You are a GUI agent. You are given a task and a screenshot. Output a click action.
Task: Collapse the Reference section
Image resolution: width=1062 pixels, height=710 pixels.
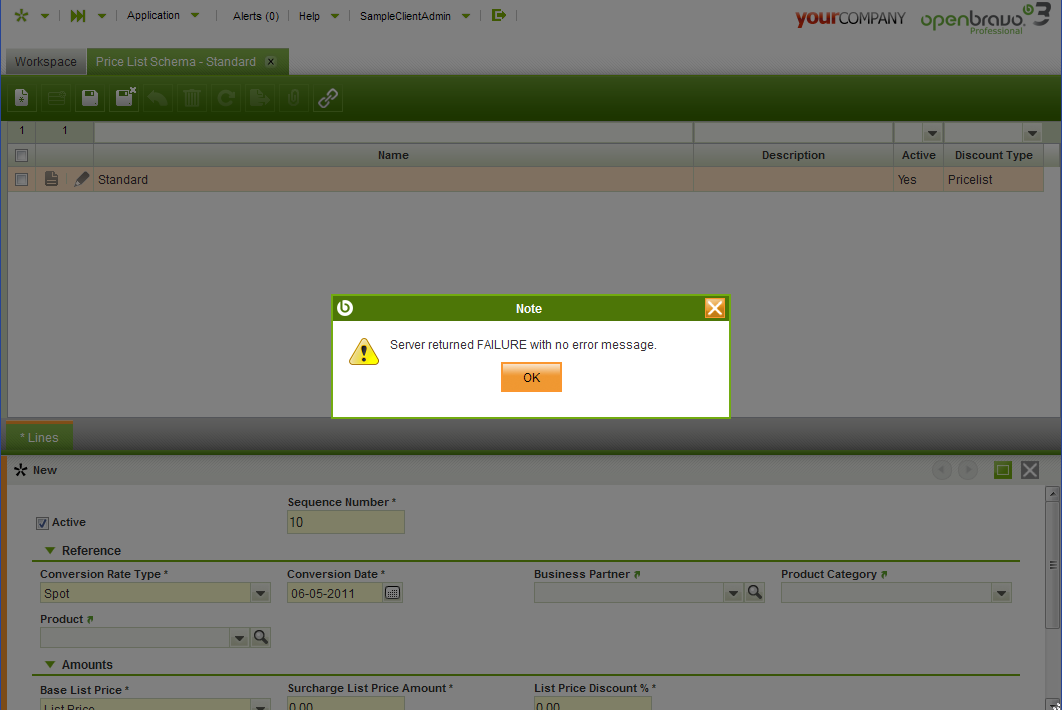point(50,551)
